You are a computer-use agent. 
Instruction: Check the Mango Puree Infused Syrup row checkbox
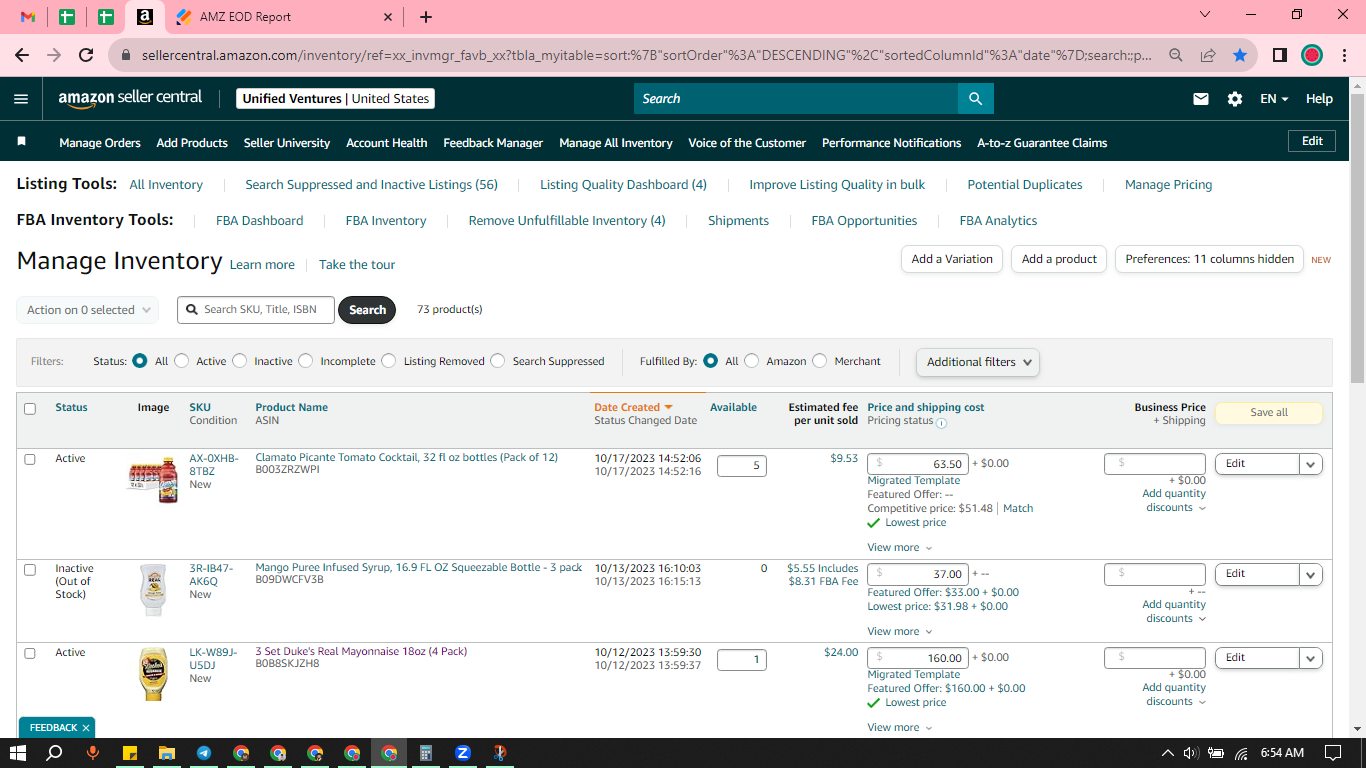click(x=30, y=569)
